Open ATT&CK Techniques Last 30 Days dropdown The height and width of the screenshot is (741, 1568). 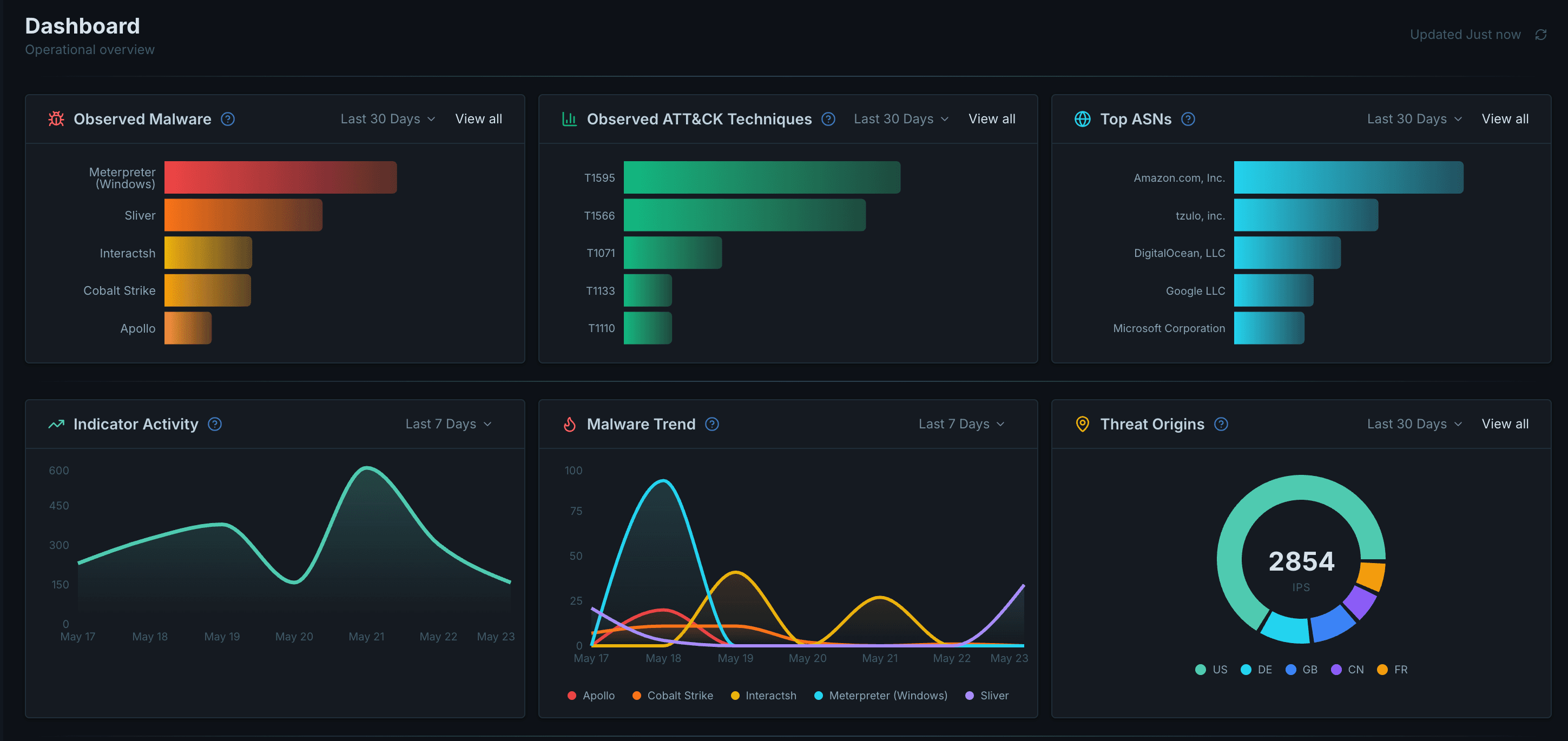point(901,118)
